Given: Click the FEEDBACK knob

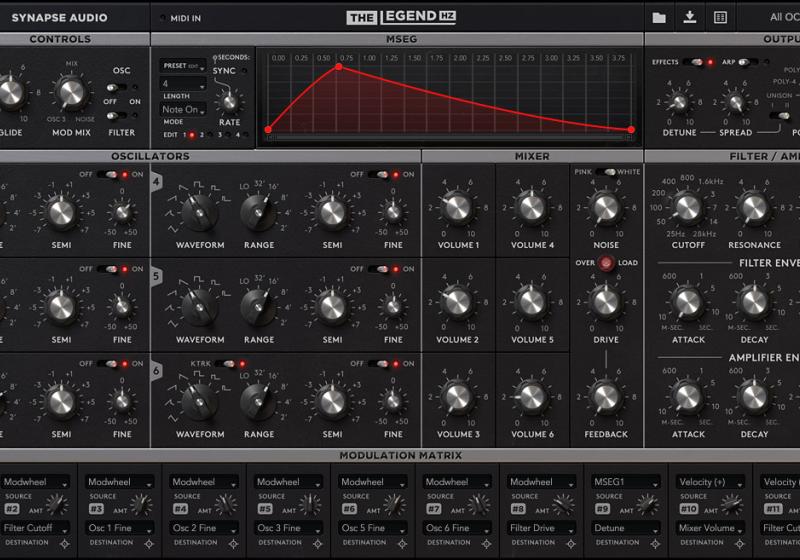Looking at the screenshot, I should 606,397.
